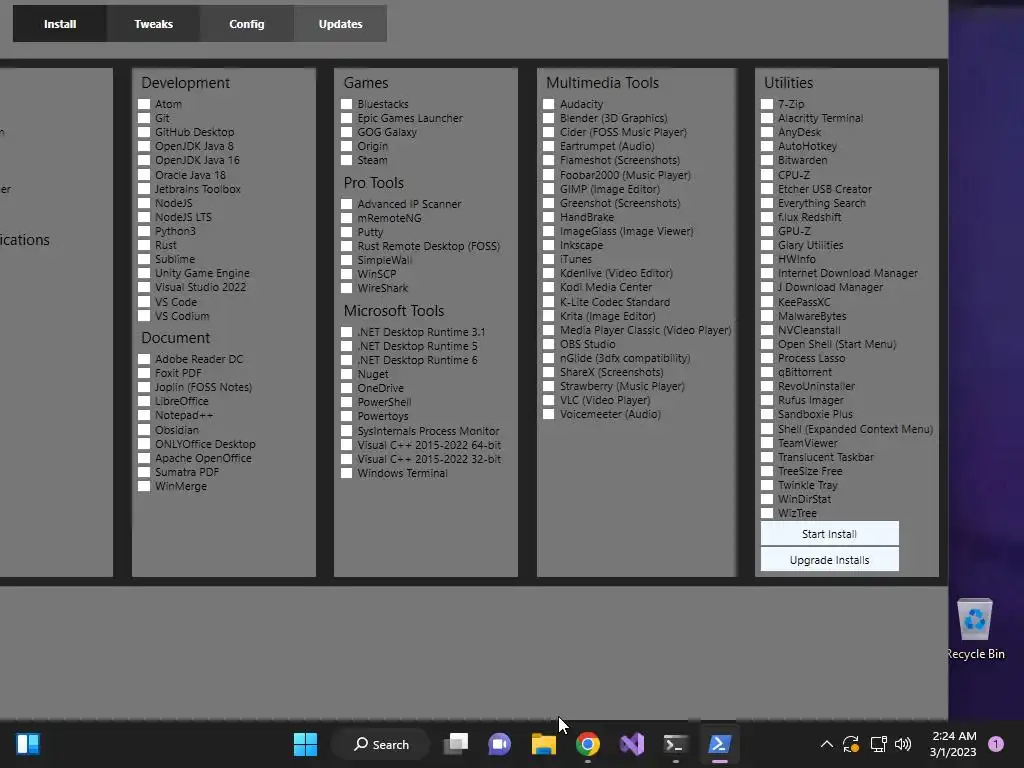This screenshot has height=768, width=1024.
Task: Switch to the Windows Terminal taskbar icon
Action: point(675,744)
